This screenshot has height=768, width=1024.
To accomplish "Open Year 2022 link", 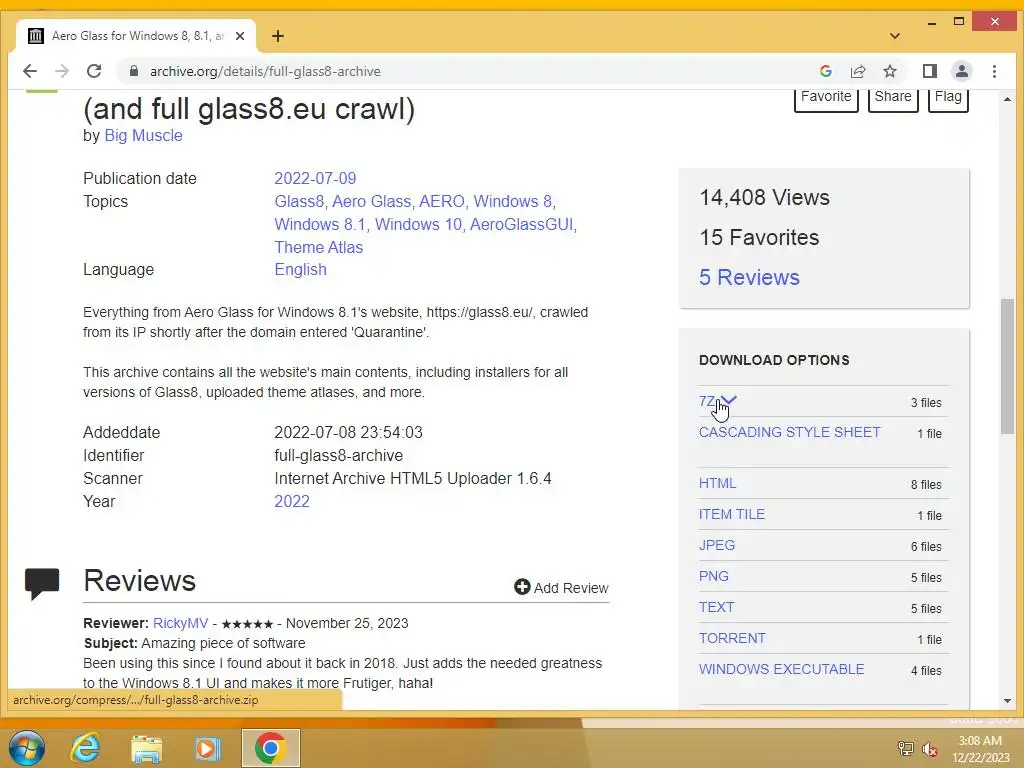I will 291,501.
